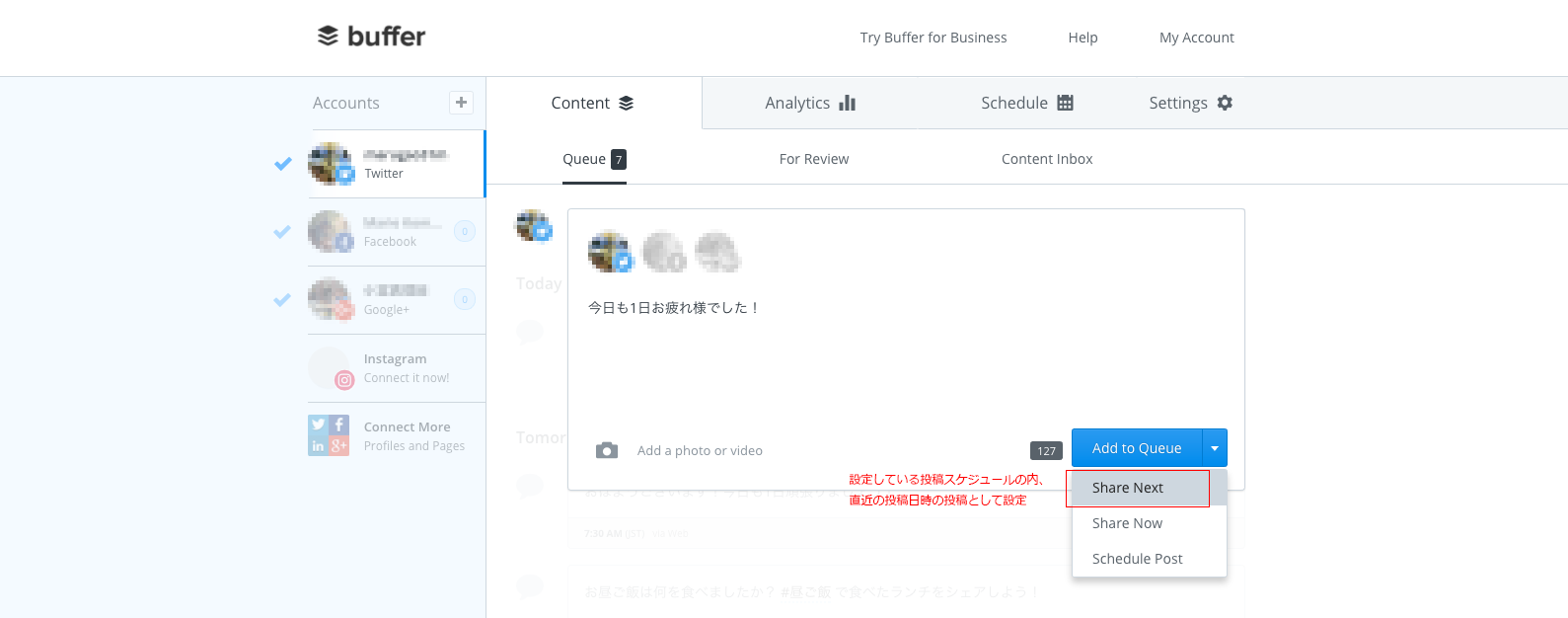Open the My Account link

1197,38
